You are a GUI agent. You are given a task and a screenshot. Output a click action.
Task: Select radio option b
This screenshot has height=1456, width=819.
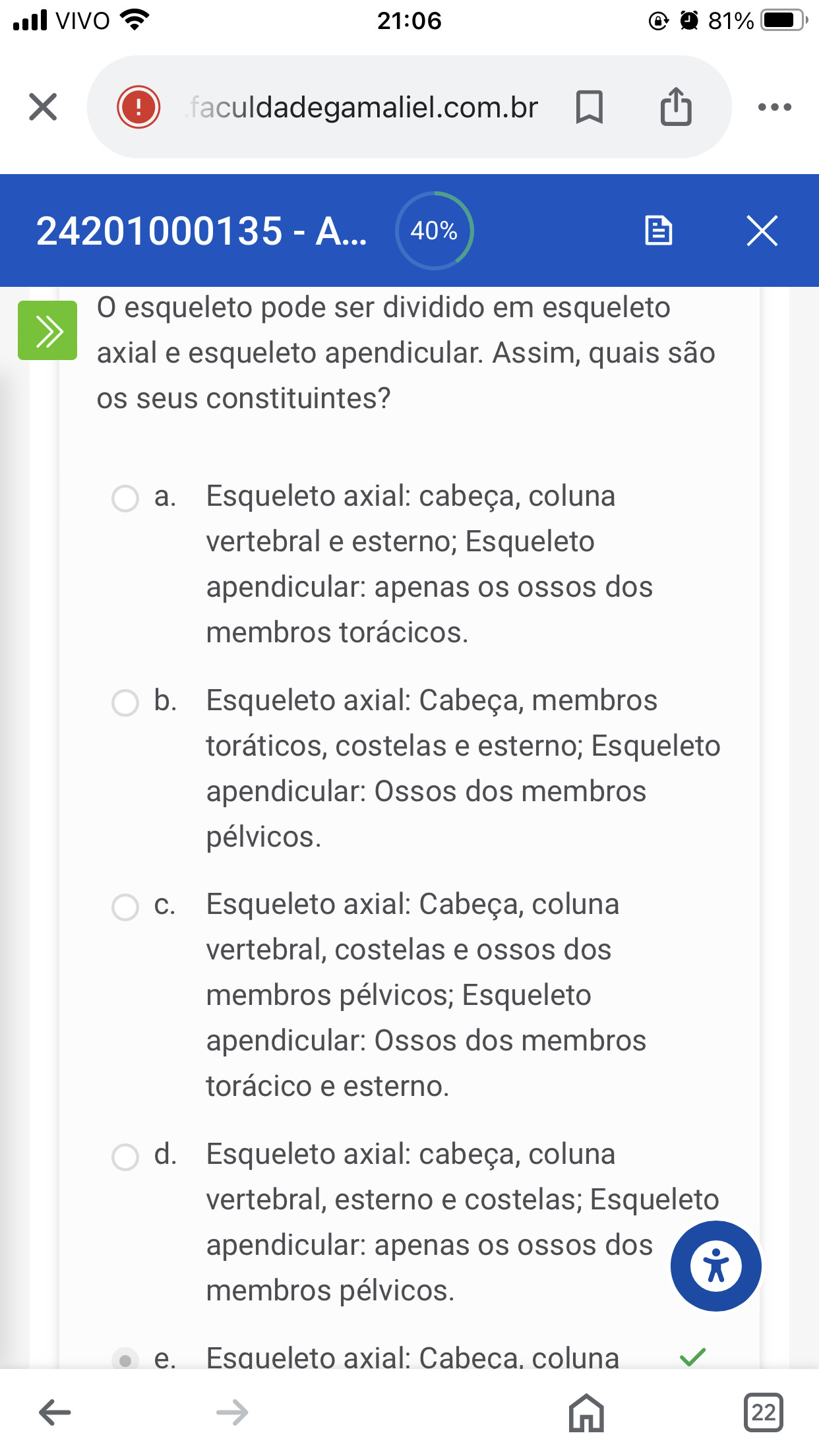(x=125, y=703)
